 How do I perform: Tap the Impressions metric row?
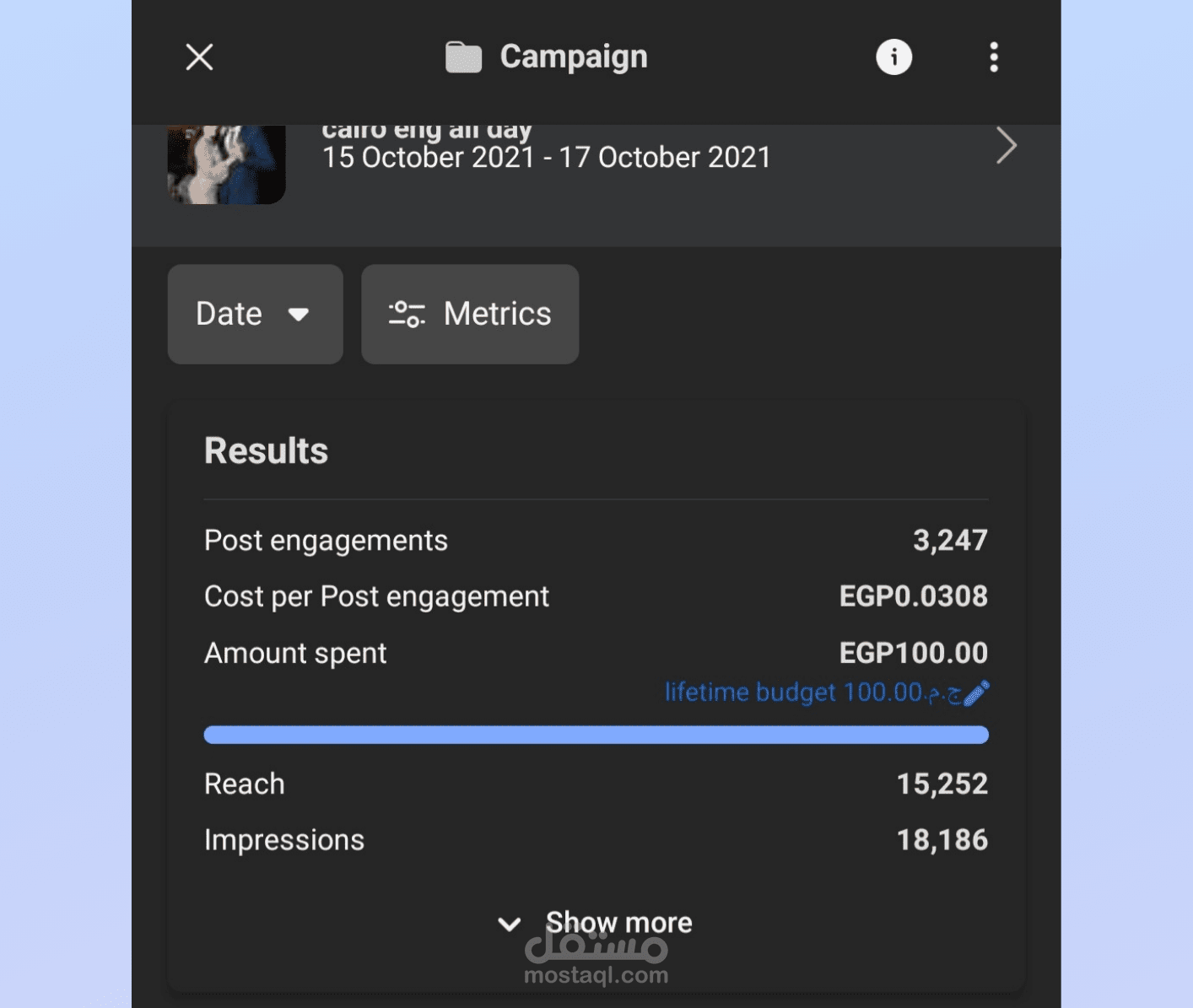point(596,840)
